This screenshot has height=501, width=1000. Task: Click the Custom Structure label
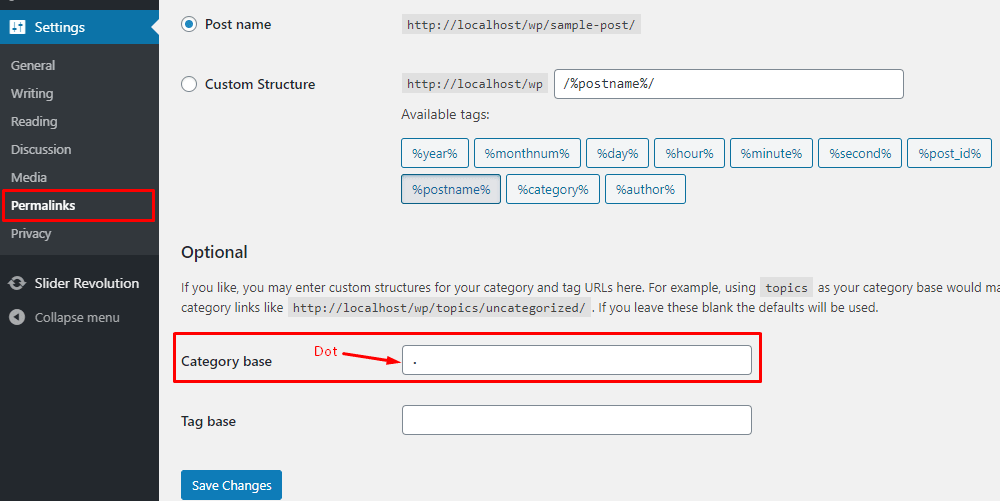(x=260, y=84)
